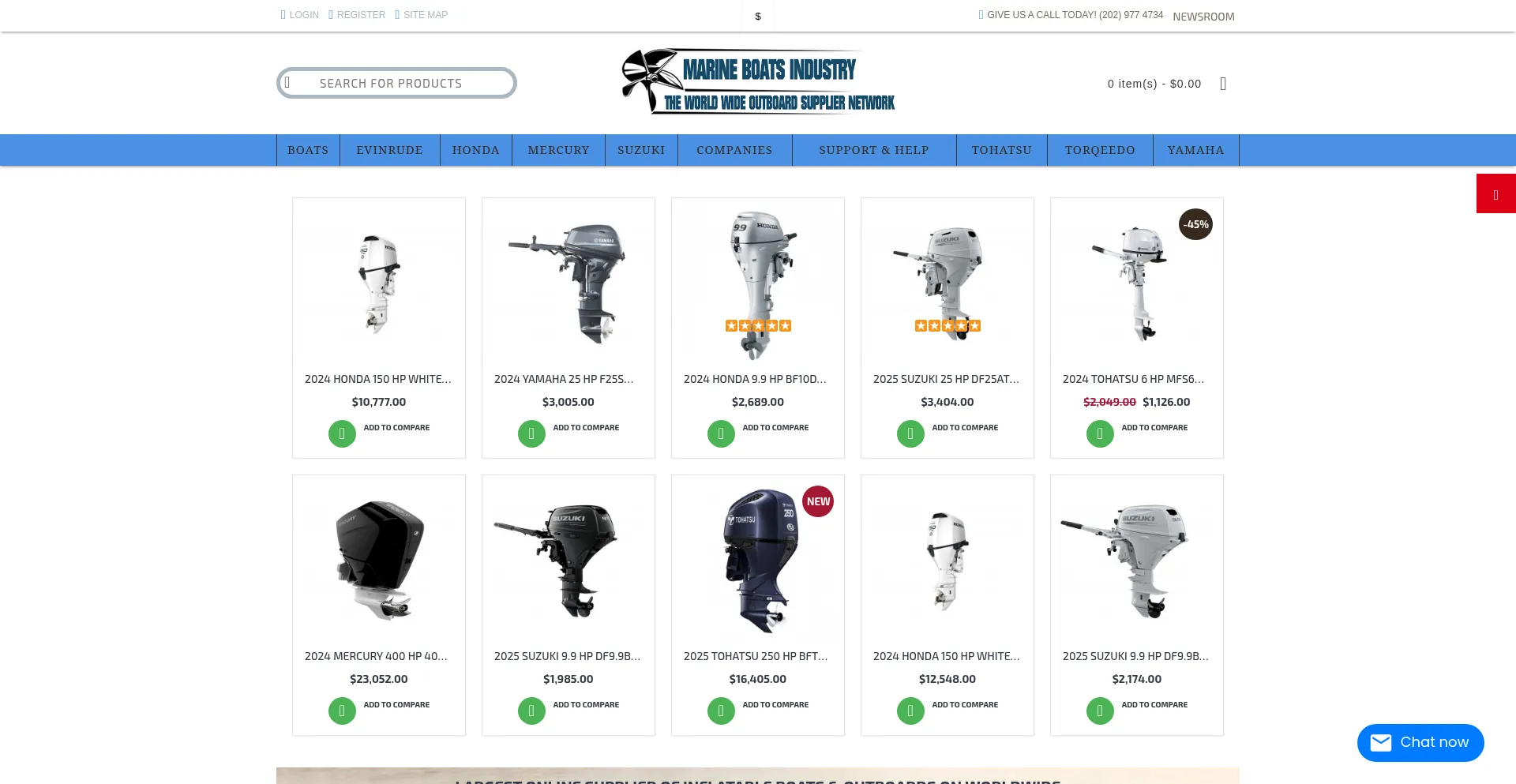The width and height of the screenshot is (1516, 784).
Task: Click the envelope icon in Chat now widget
Action: pyautogui.click(x=1380, y=742)
